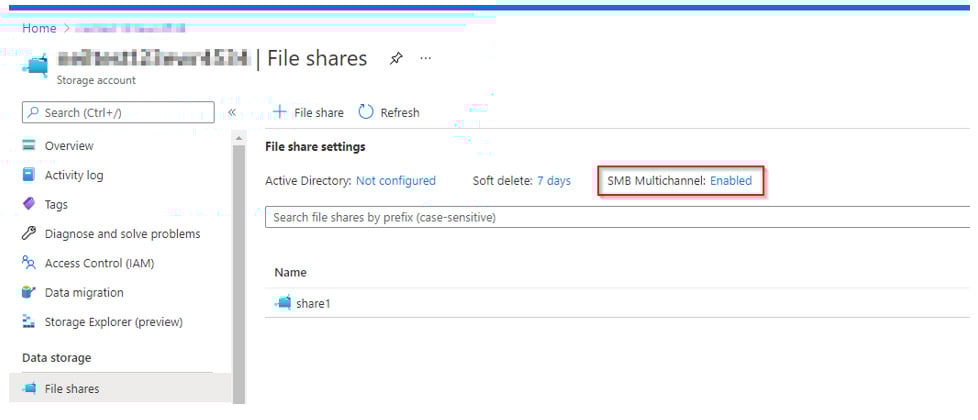Click the sidebar search field

[x=119, y=112]
